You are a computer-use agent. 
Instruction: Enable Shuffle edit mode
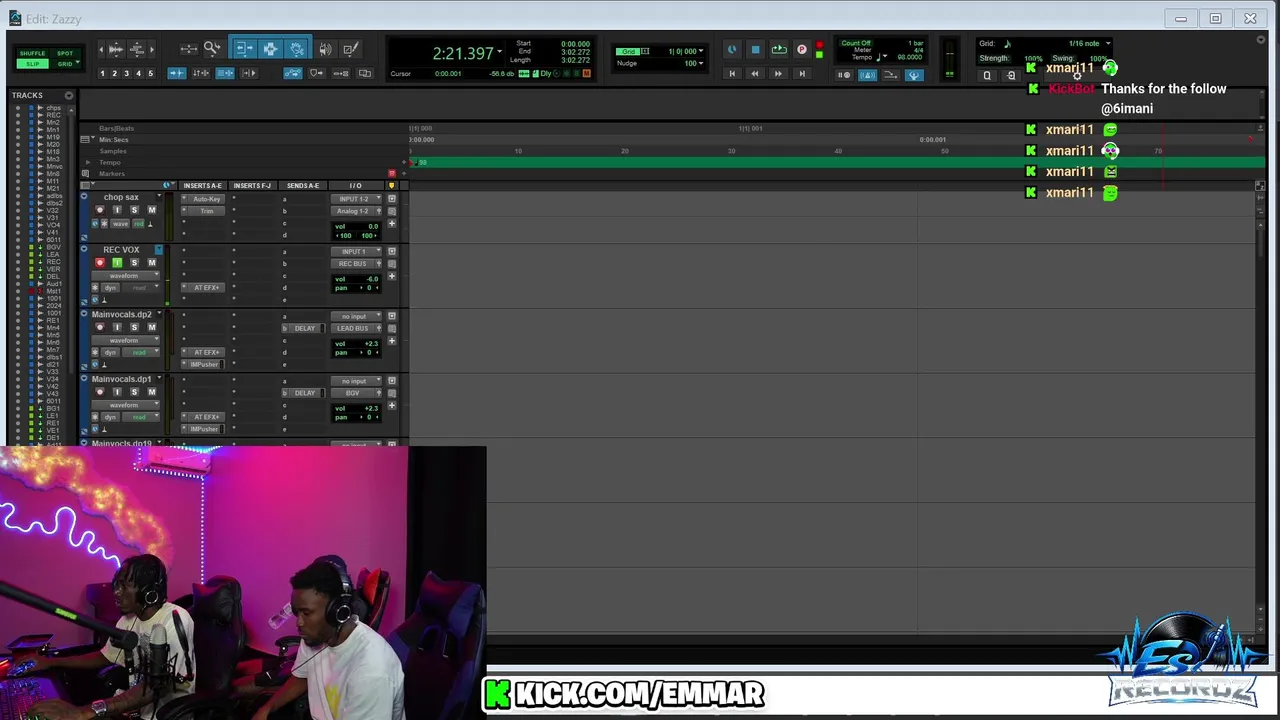[32, 53]
